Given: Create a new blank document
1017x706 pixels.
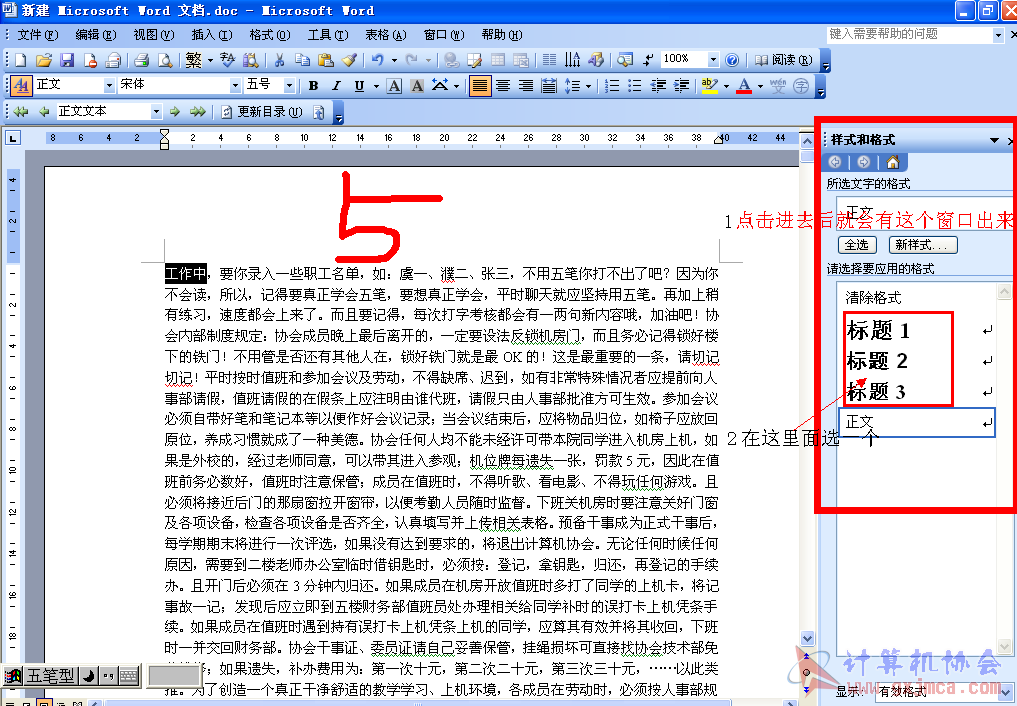Looking at the screenshot, I should [21, 60].
